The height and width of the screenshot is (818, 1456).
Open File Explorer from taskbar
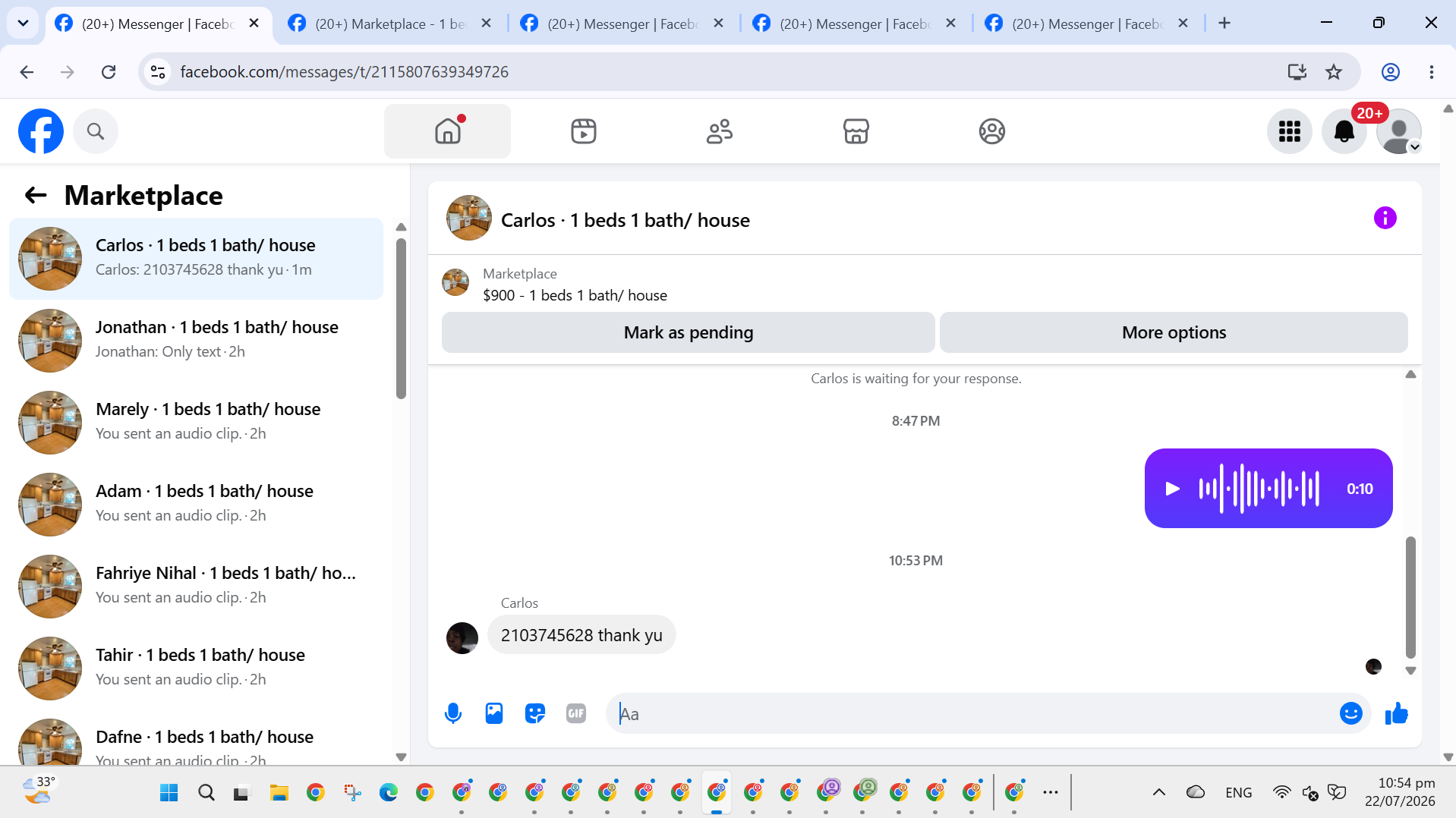click(x=279, y=793)
